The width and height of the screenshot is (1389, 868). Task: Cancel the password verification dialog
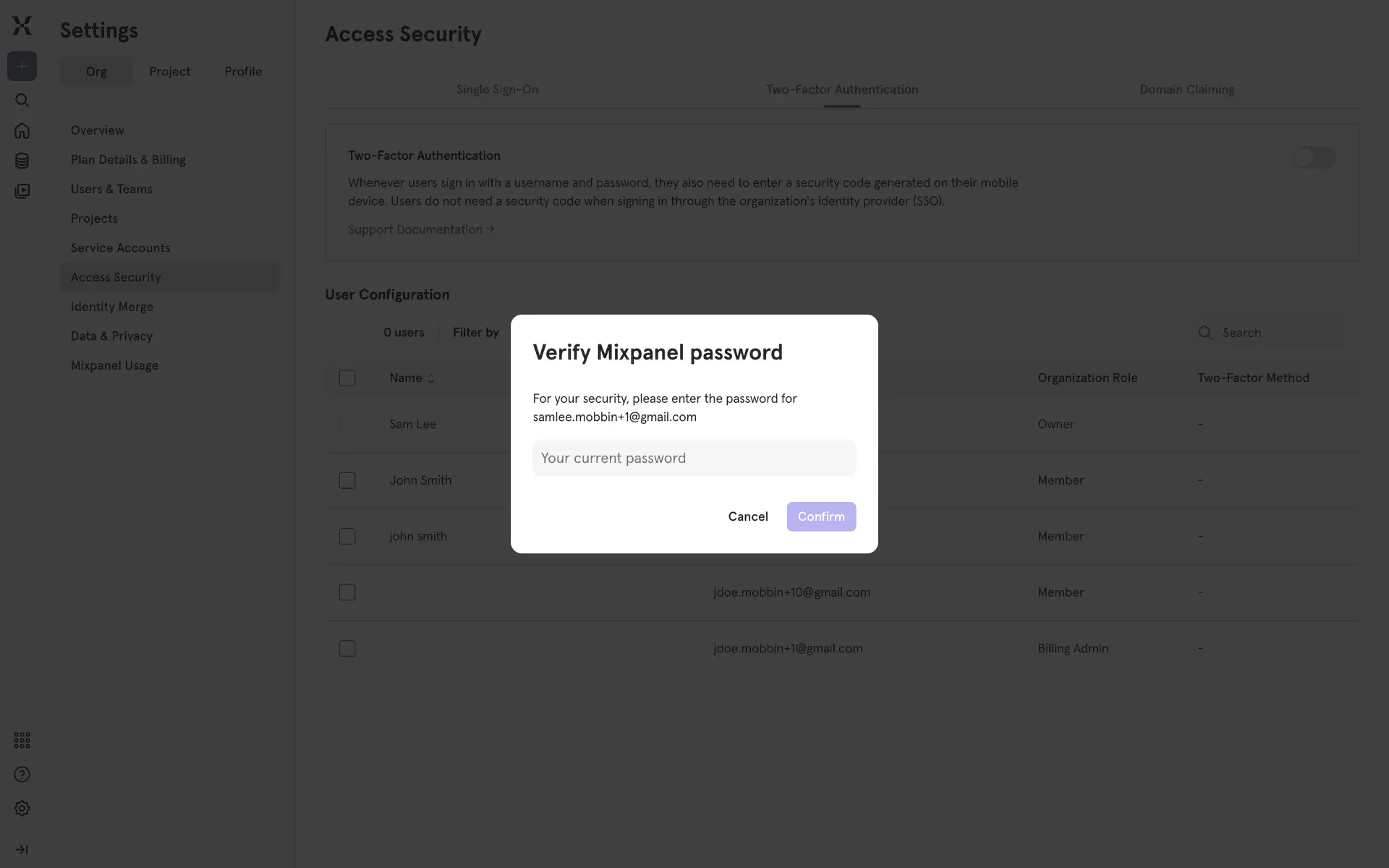click(x=747, y=516)
